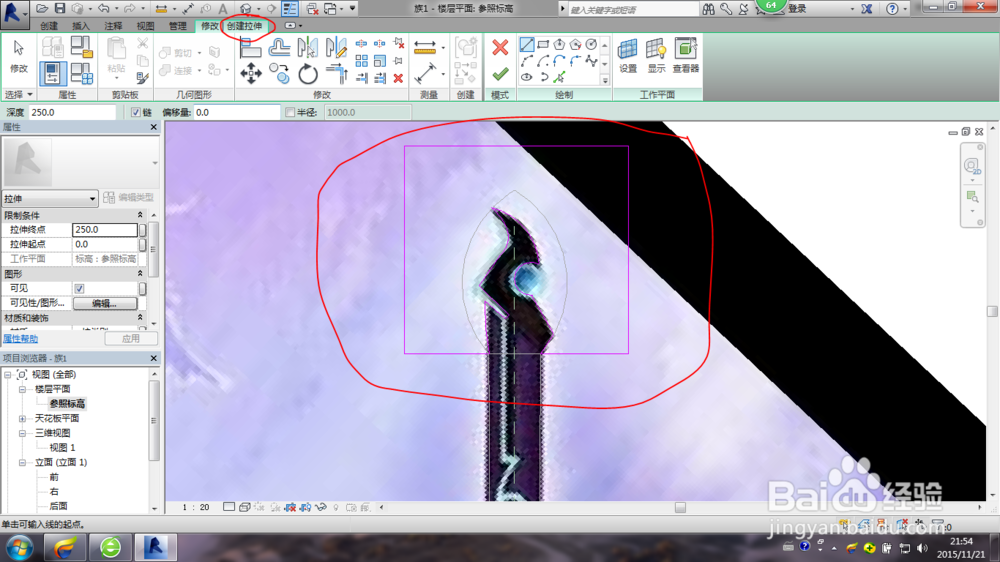
Task: Select the Rectangle draw tool
Action: [x=543, y=45]
